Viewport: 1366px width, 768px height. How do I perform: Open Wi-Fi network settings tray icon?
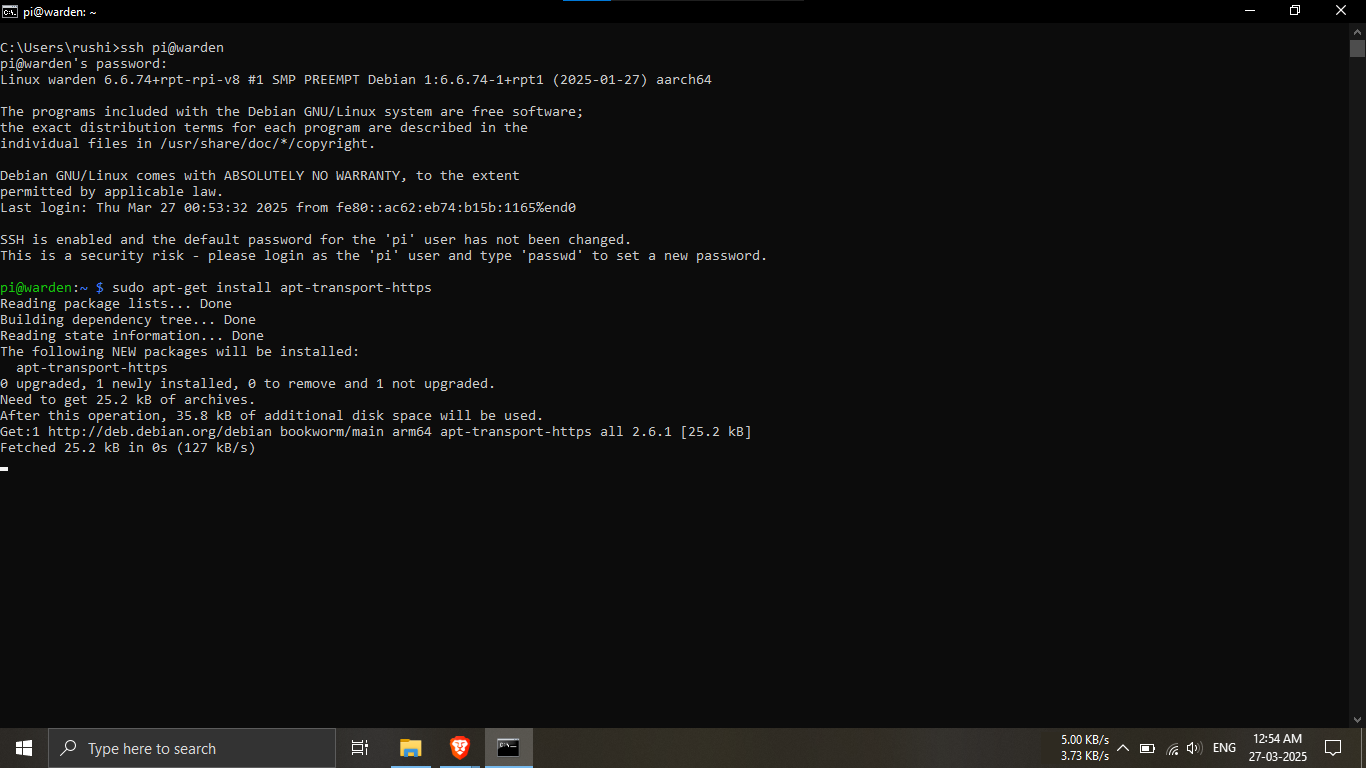[1172, 748]
